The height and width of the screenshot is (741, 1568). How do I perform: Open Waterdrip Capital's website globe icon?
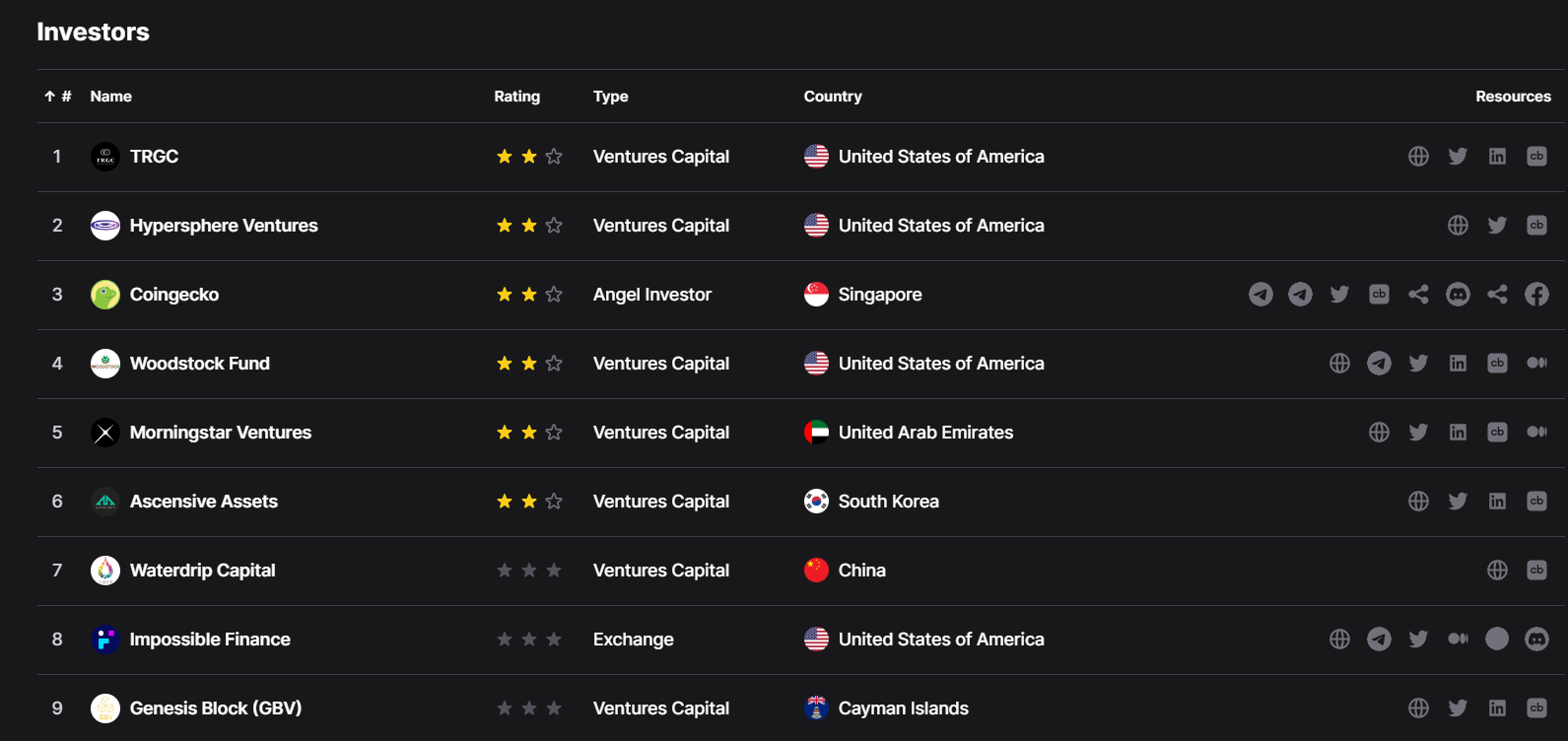click(1497, 571)
